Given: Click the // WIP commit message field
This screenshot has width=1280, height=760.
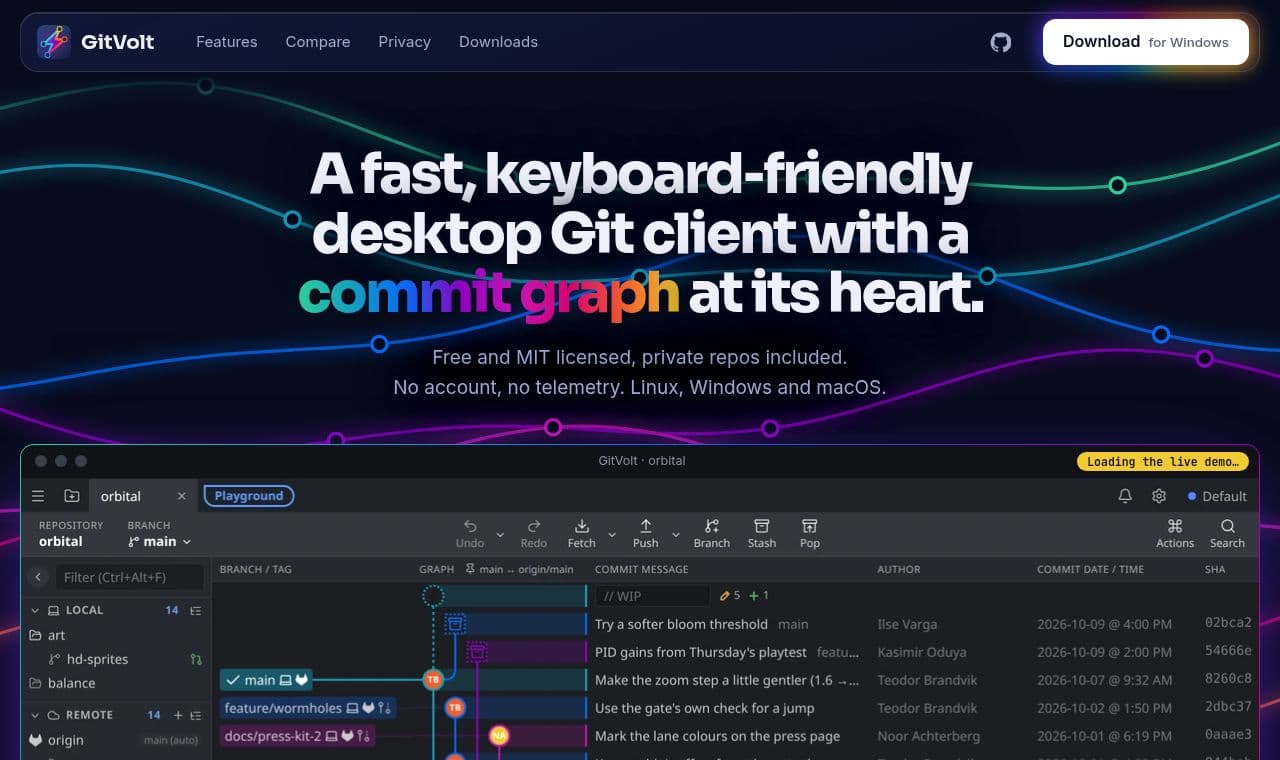Looking at the screenshot, I should (x=652, y=596).
